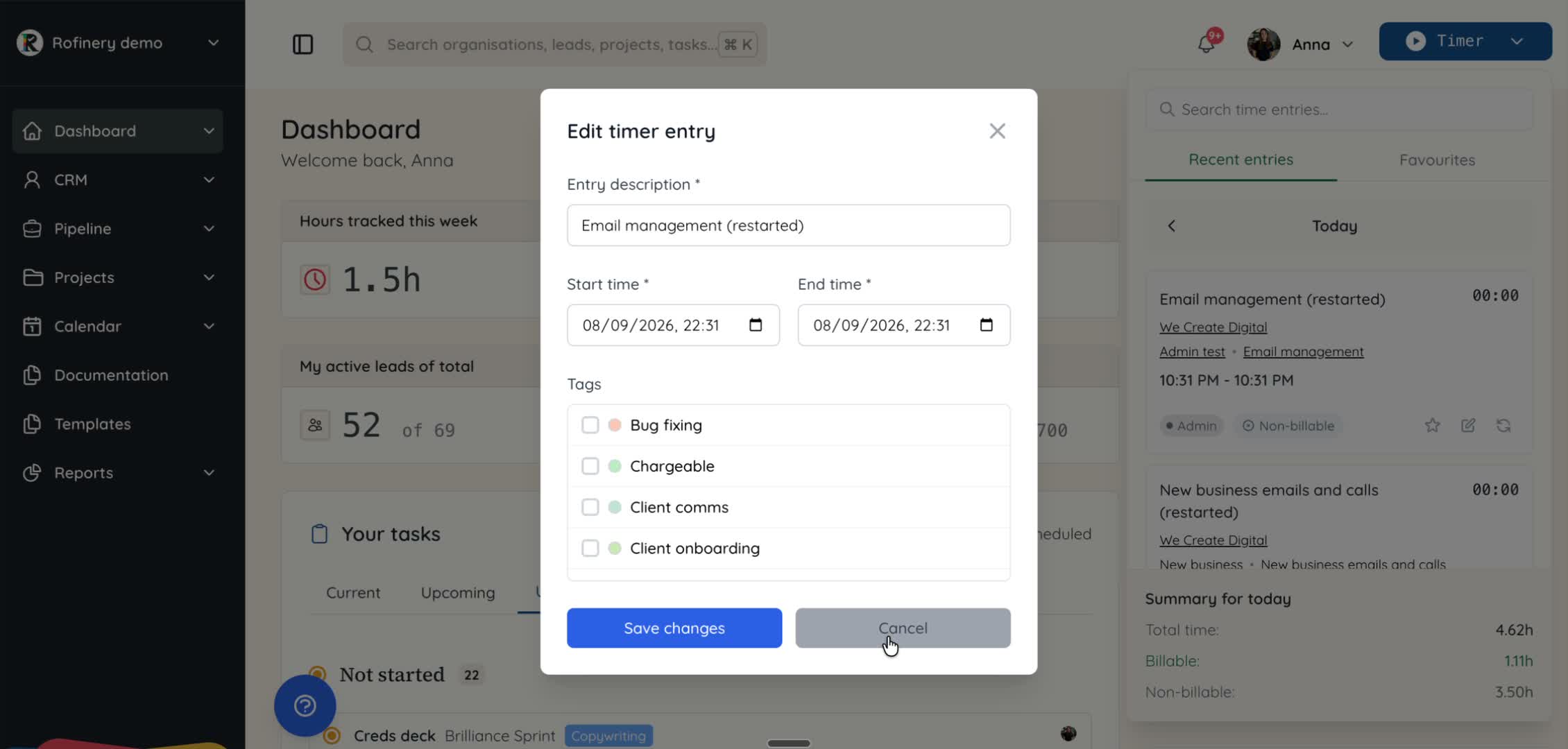The image size is (1568, 749).
Task: Click the Documentation sidebar icon
Action: click(32, 375)
